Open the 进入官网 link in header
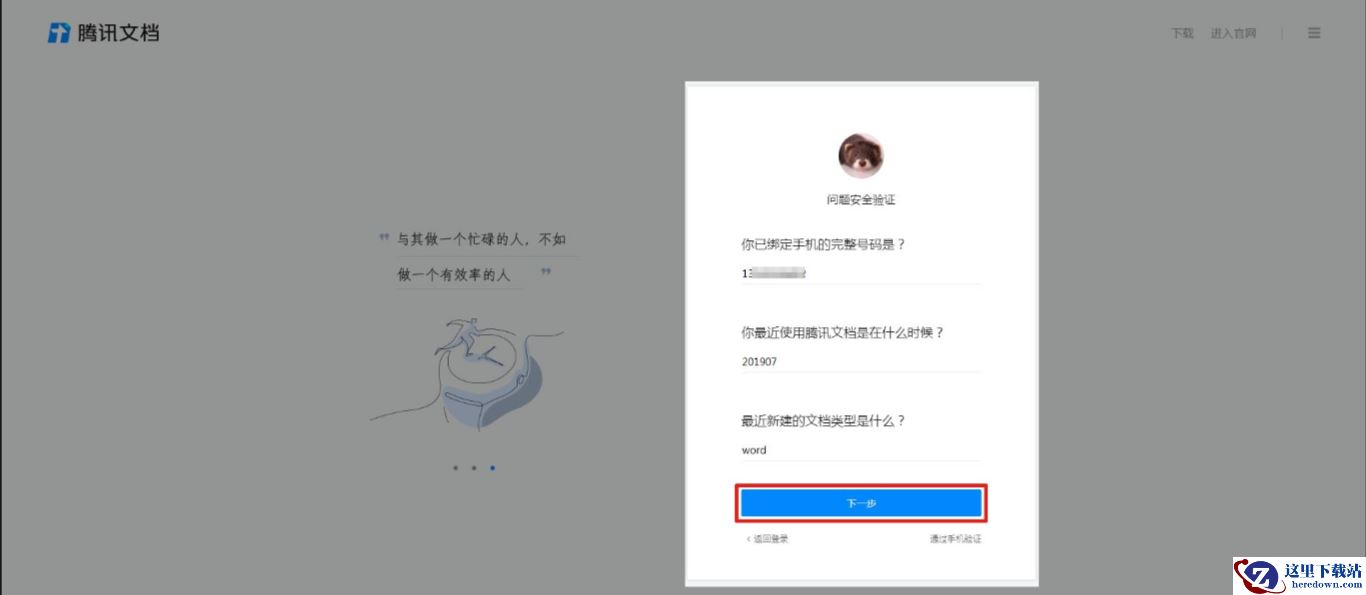 pyautogui.click(x=1233, y=33)
